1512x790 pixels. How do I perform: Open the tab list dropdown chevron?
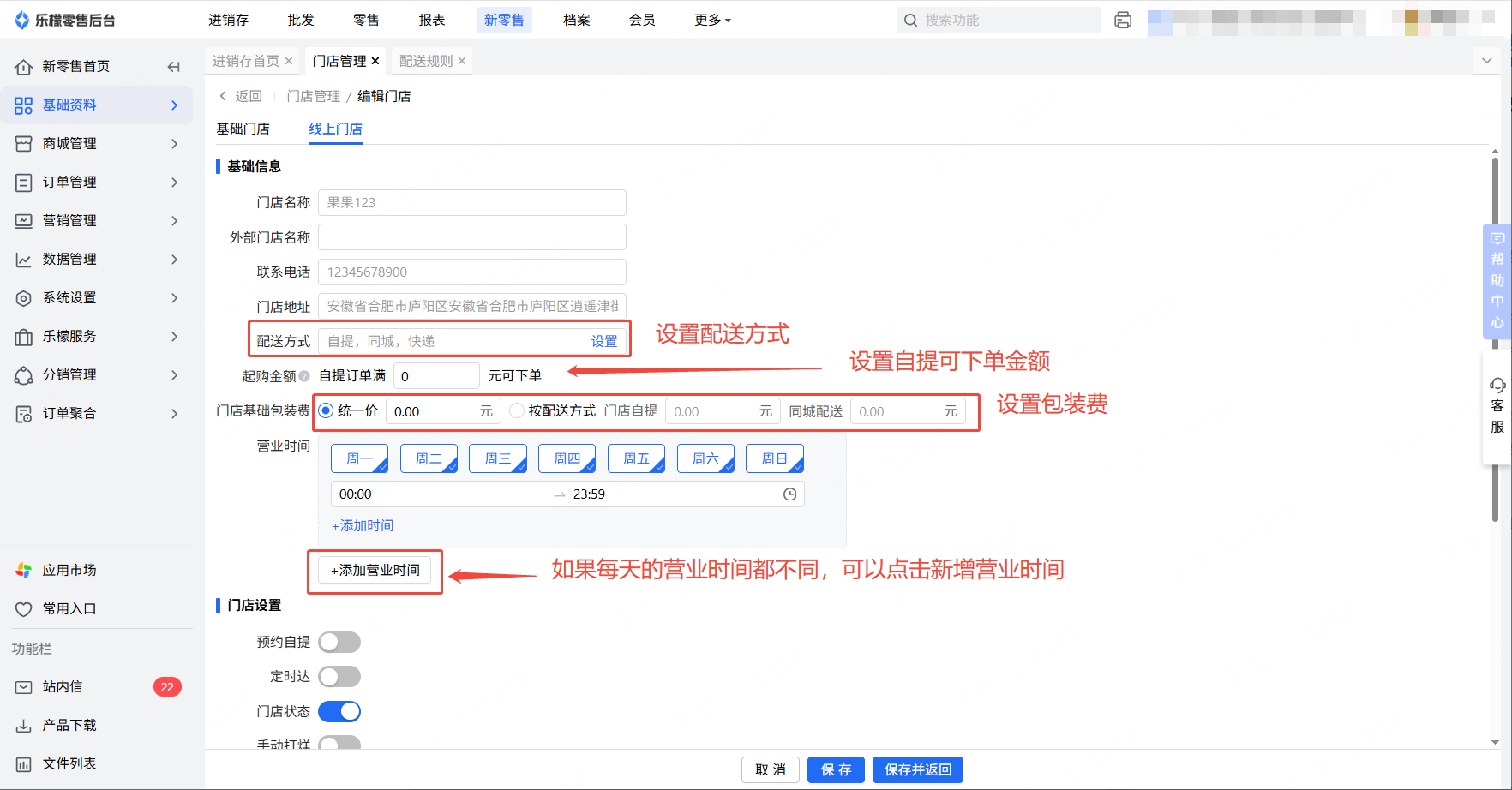point(1487,61)
